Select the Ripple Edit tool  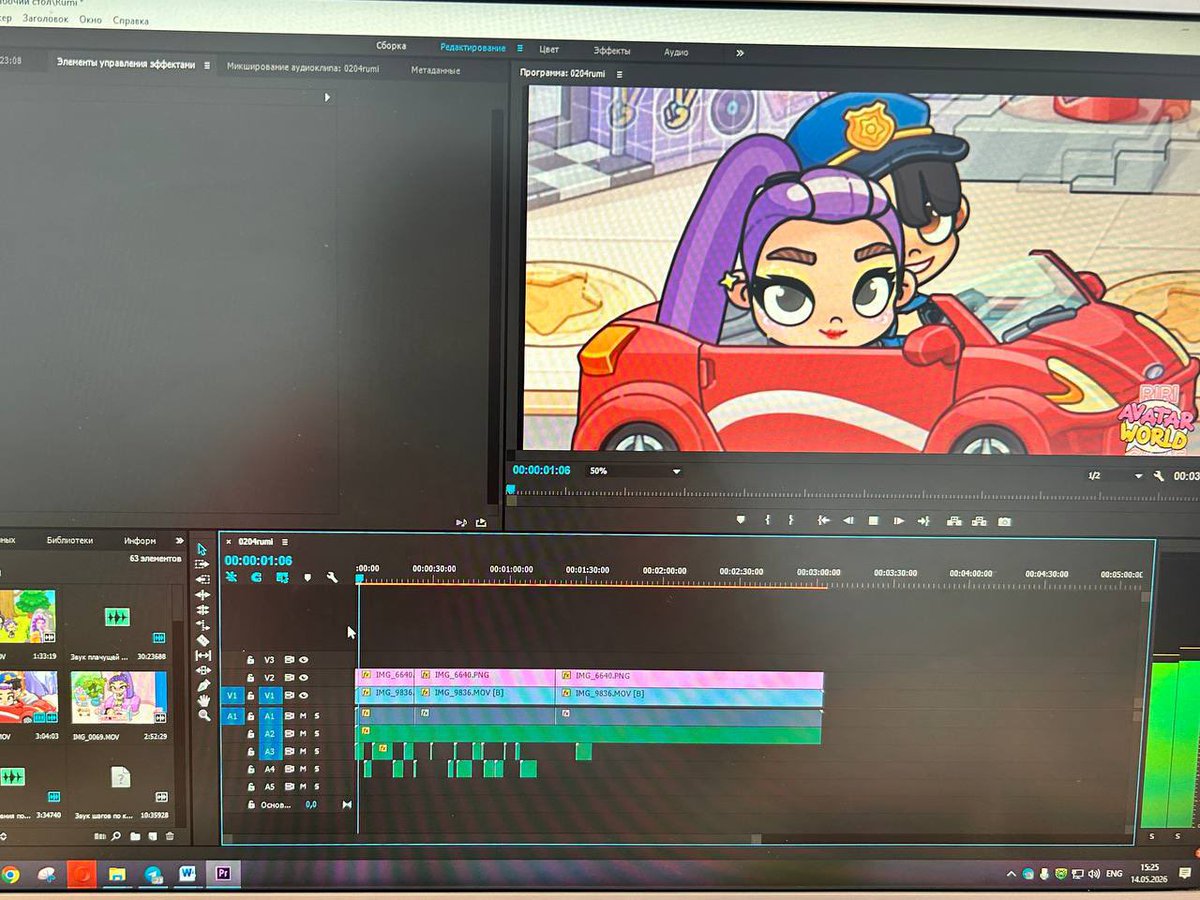pyautogui.click(x=203, y=594)
